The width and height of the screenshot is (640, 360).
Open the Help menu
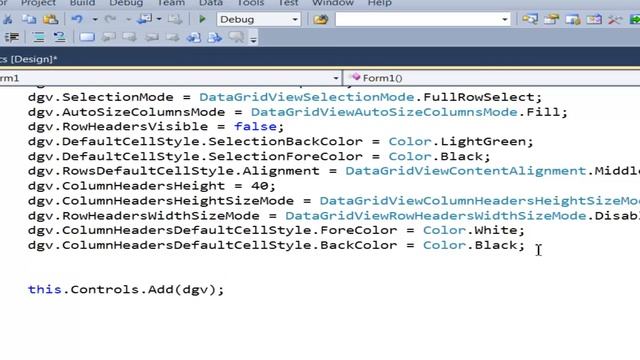click(380, 3)
